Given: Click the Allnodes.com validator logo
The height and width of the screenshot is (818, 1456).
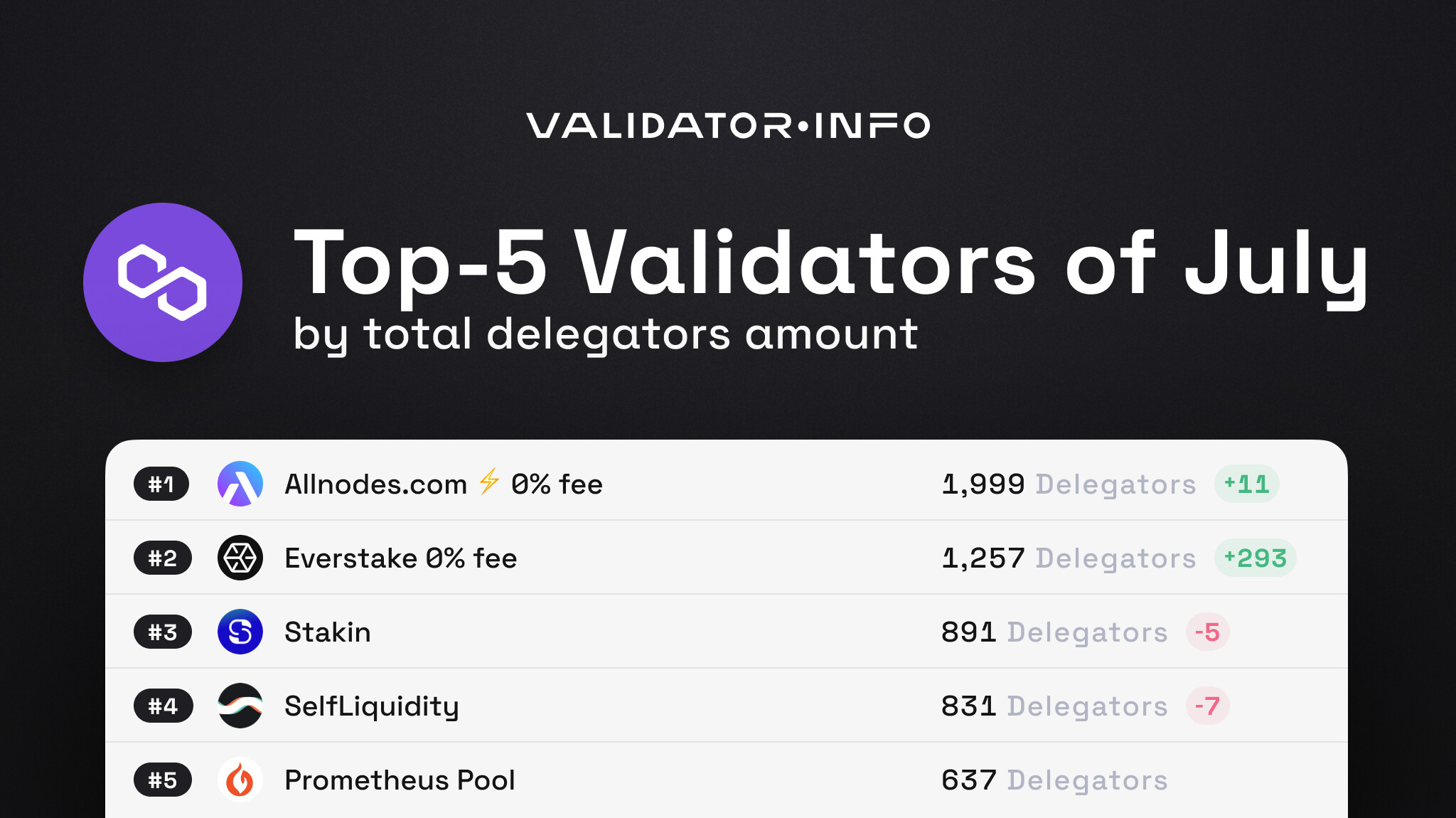Looking at the screenshot, I should 240,484.
